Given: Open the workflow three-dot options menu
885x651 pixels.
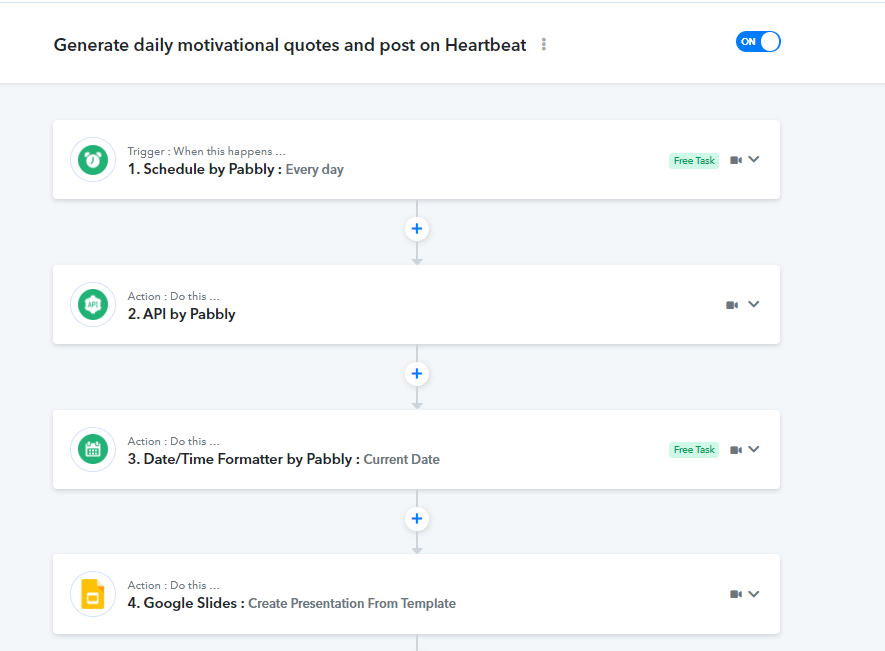Looking at the screenshot, I should [x=544, y=45].
